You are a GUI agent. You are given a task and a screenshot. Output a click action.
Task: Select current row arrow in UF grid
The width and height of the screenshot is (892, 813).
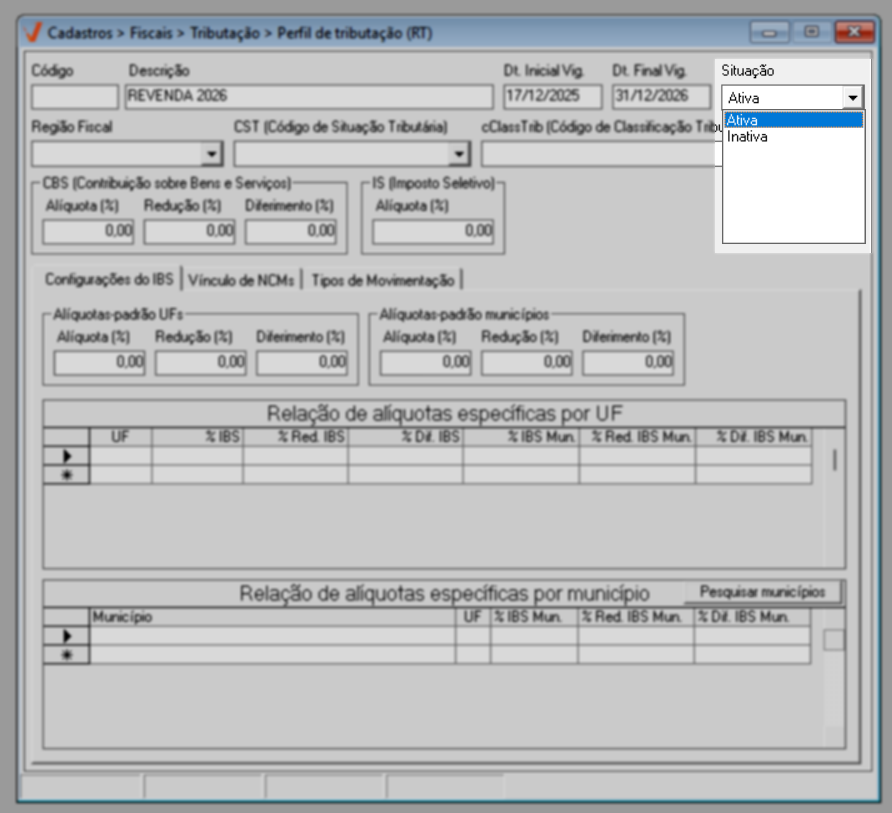pos(67,456)
